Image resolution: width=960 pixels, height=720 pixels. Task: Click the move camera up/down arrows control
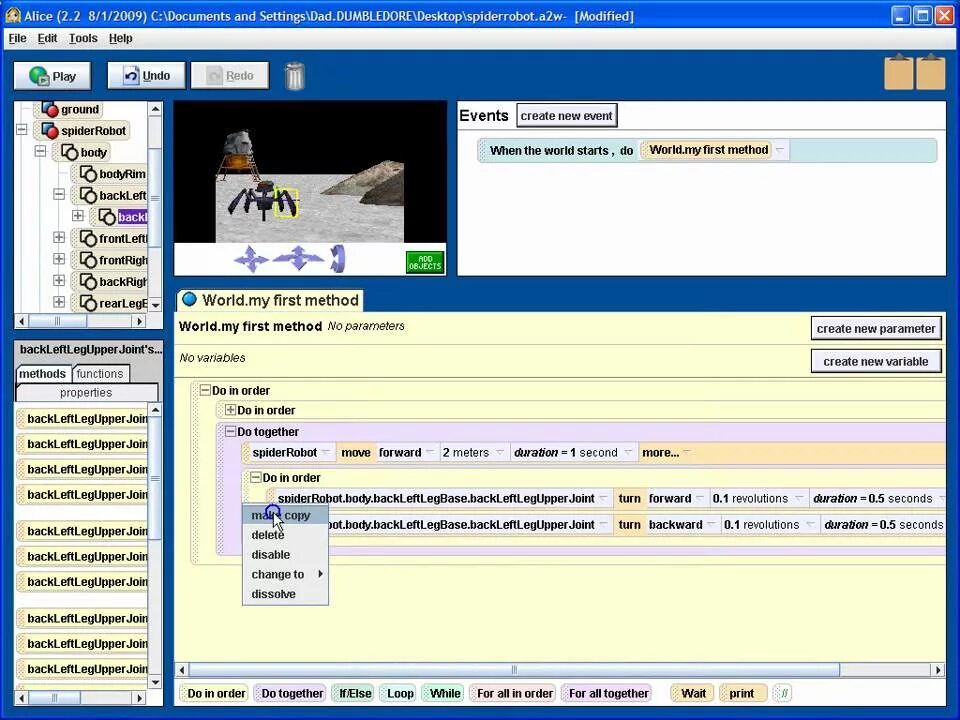pyautogui.click(x=251, y=258)
